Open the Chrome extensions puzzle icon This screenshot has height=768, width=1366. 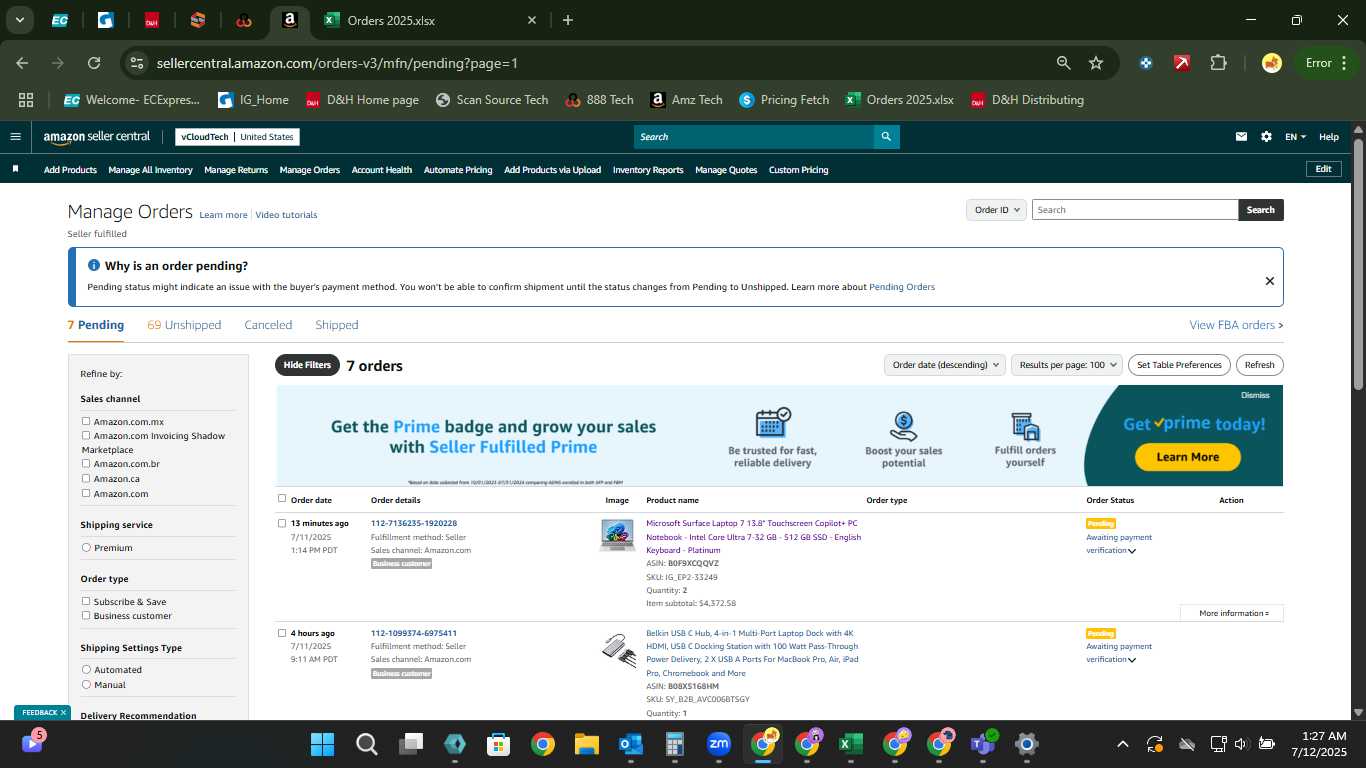click(1218, 63)
